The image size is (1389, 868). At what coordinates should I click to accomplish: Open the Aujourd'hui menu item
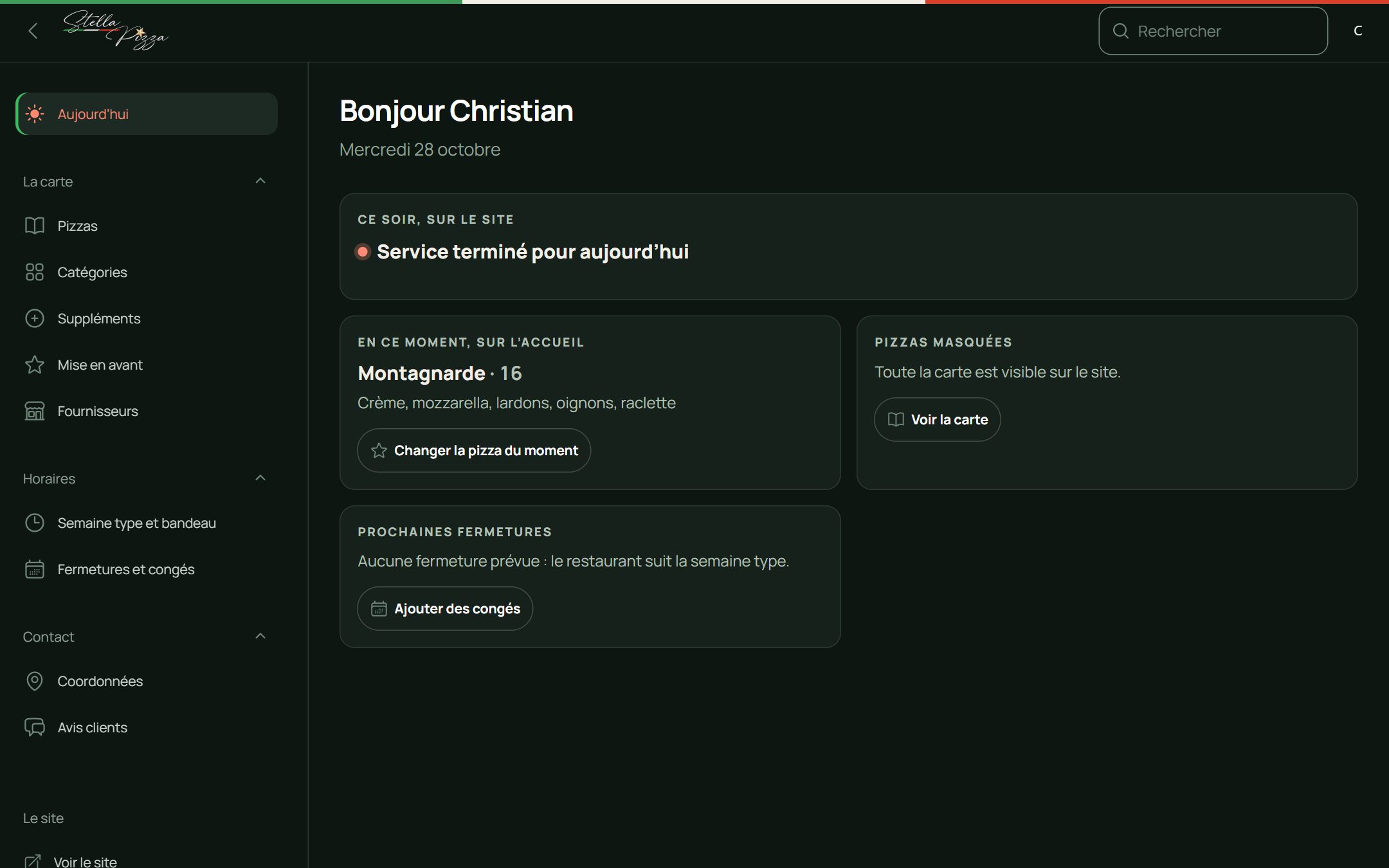coord(147,114)
